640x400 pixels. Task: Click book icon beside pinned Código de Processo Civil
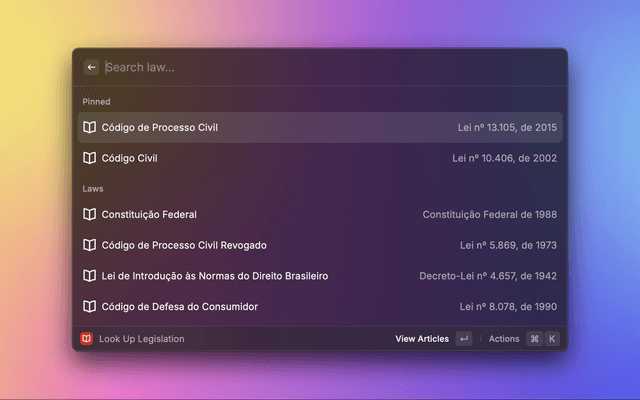(90, 127)
